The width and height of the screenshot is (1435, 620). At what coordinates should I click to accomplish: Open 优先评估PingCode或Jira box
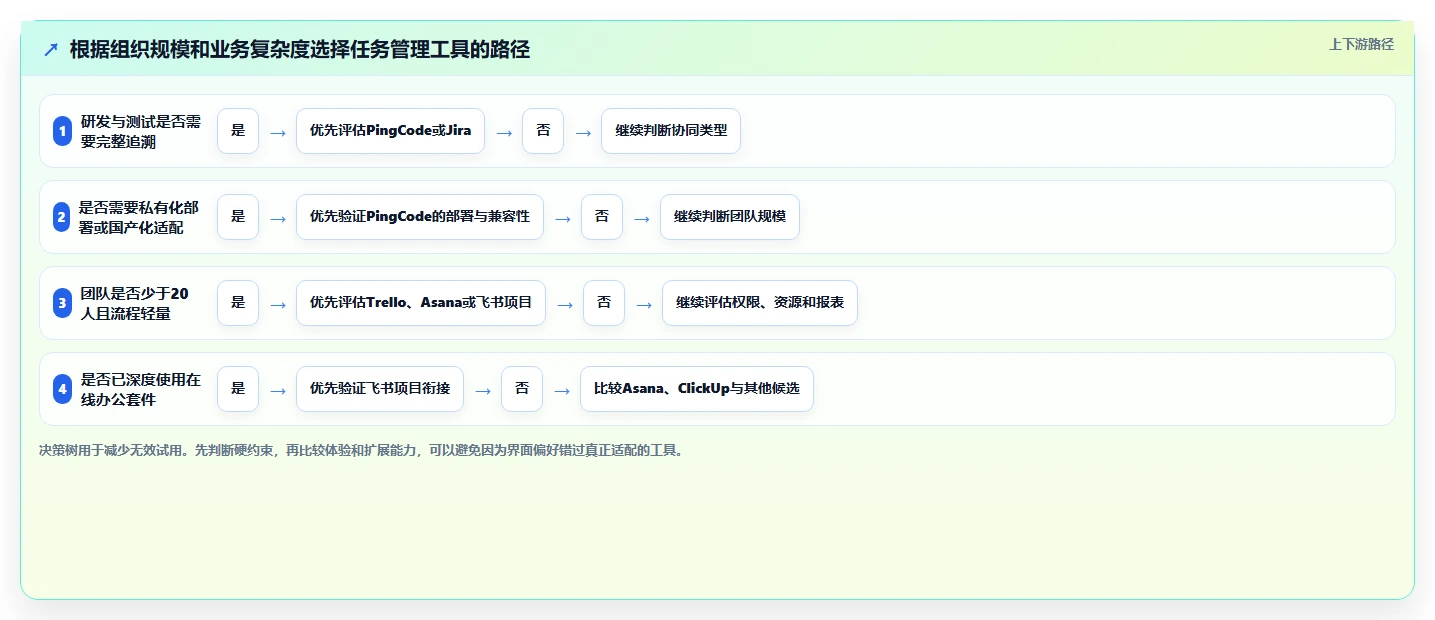(390, 131)
